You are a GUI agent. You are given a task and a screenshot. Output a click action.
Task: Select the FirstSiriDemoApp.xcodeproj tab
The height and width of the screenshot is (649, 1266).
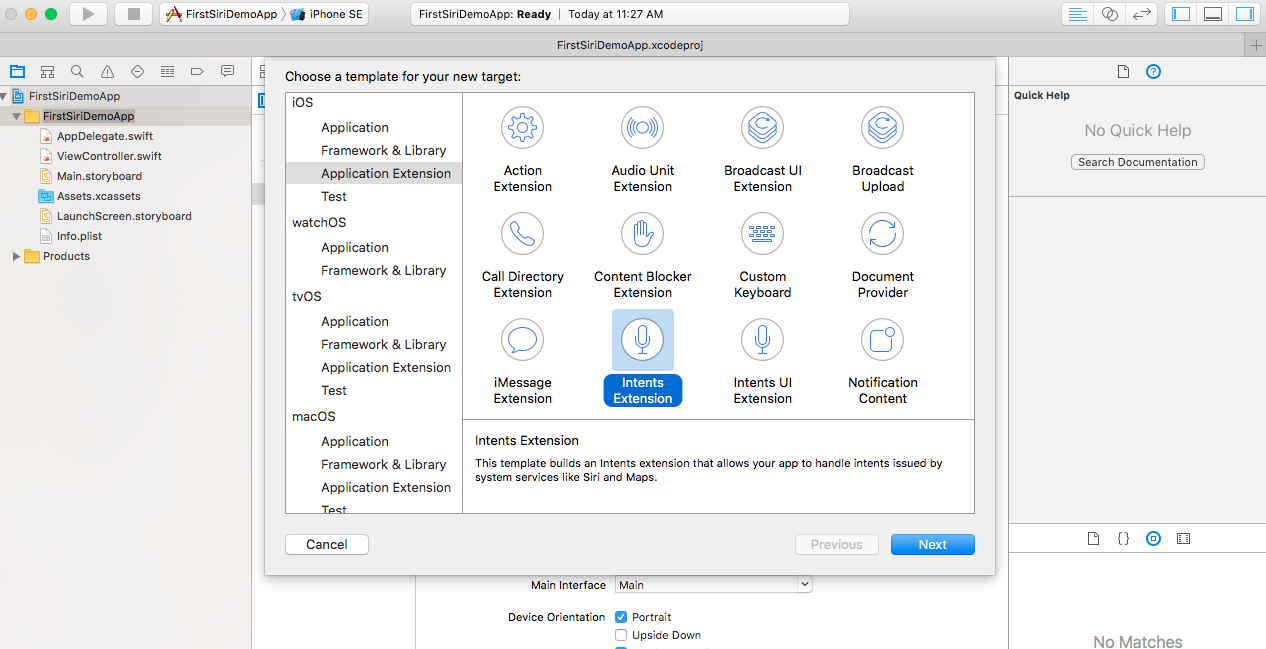click(630, 45)
